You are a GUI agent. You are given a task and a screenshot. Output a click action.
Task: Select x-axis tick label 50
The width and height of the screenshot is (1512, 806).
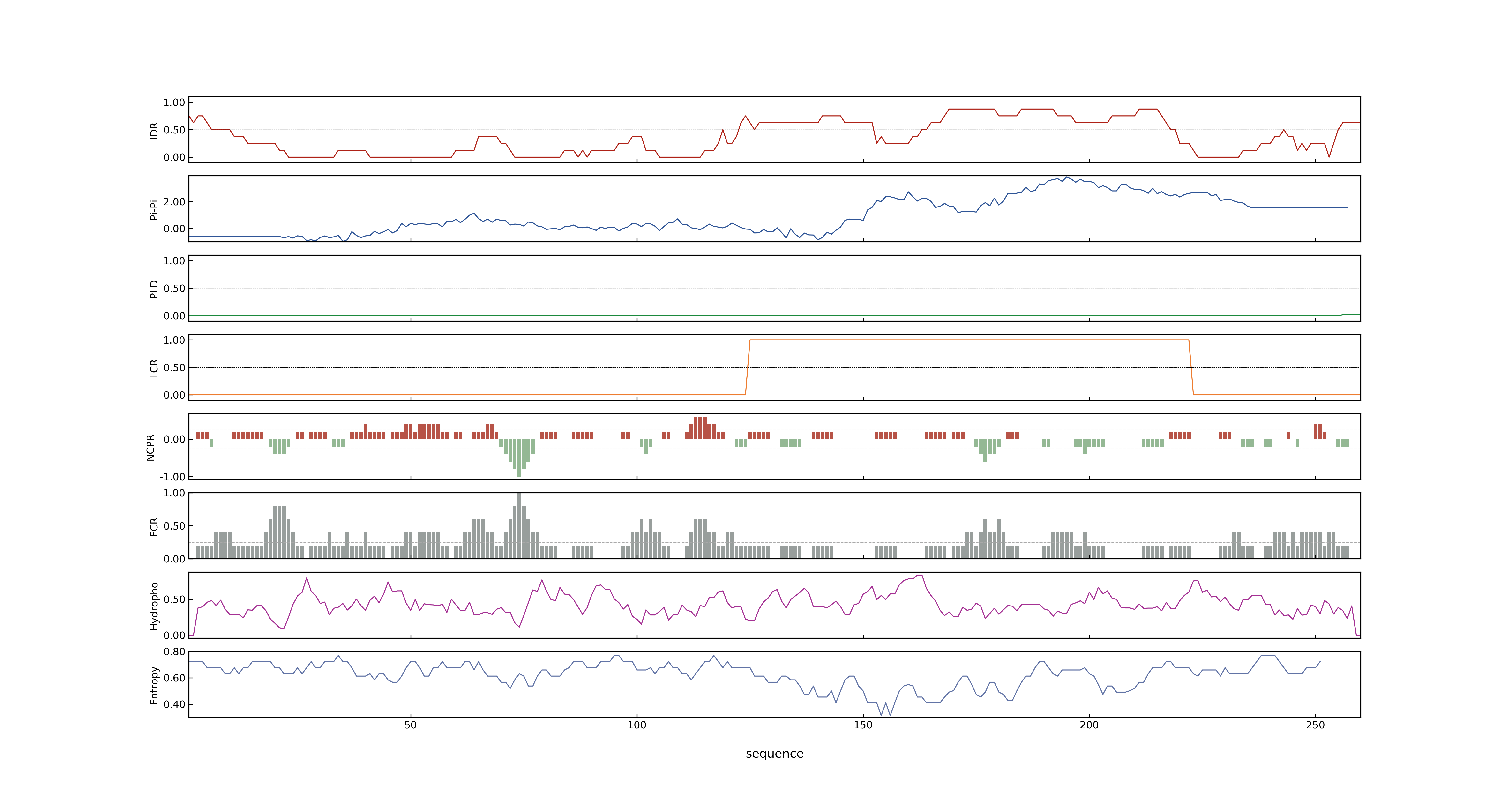coord(410,725)
